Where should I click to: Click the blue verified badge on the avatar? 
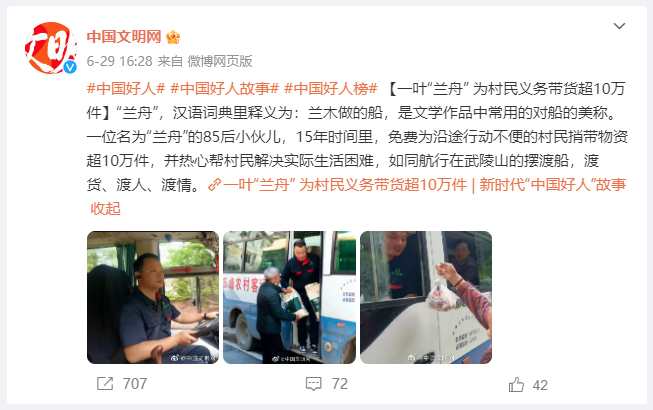[70, 67]
